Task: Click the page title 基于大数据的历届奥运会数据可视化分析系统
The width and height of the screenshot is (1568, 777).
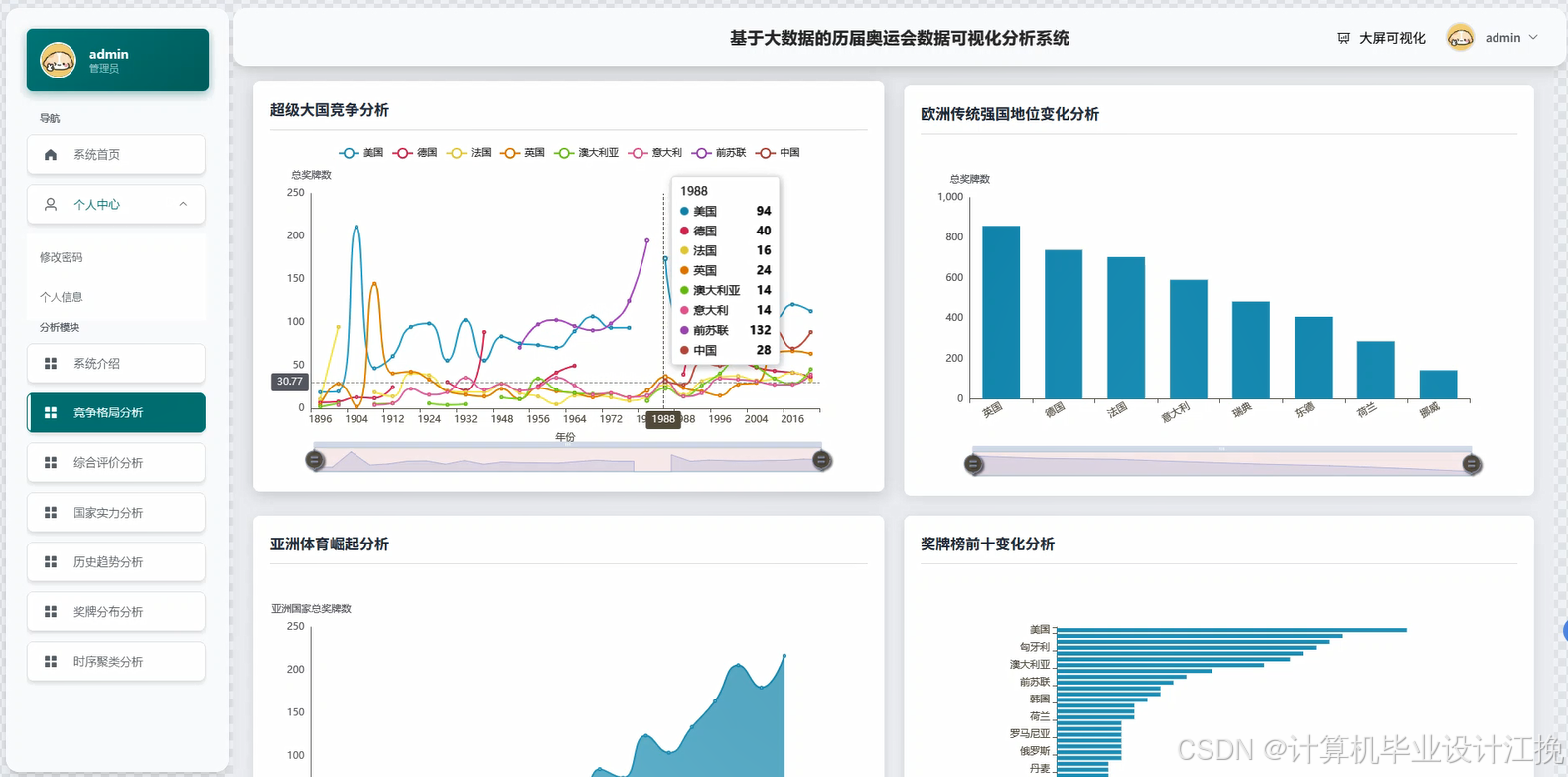Action: pos(900,38)
